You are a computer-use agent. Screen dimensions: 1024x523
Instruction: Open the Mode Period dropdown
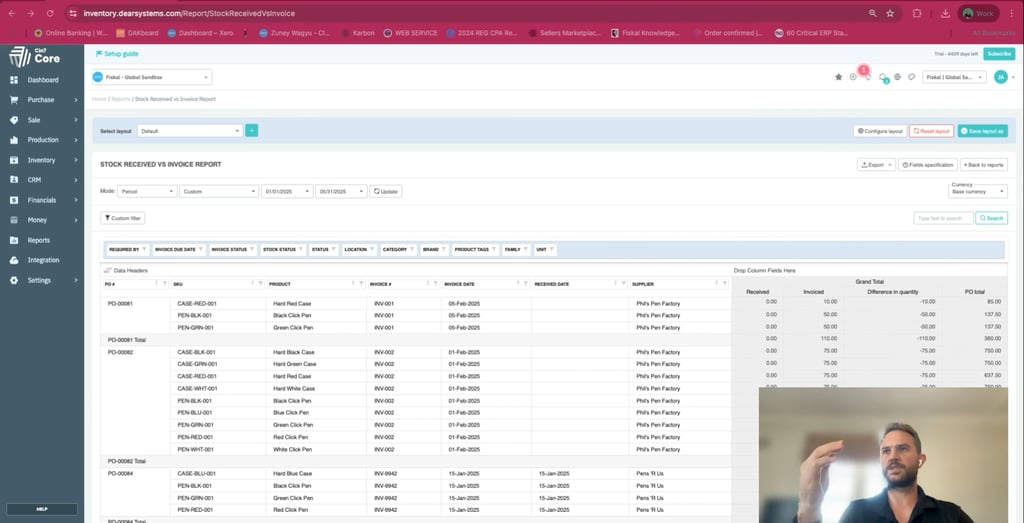(147, 191)
